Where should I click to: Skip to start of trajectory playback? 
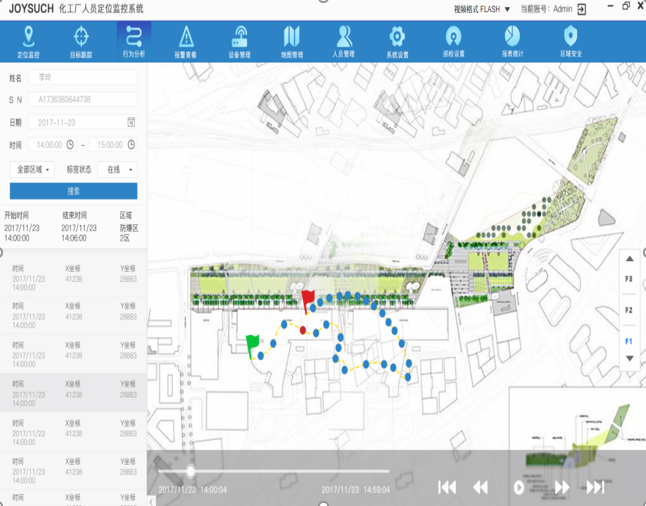pyautogui.click(x=447, y=487)
